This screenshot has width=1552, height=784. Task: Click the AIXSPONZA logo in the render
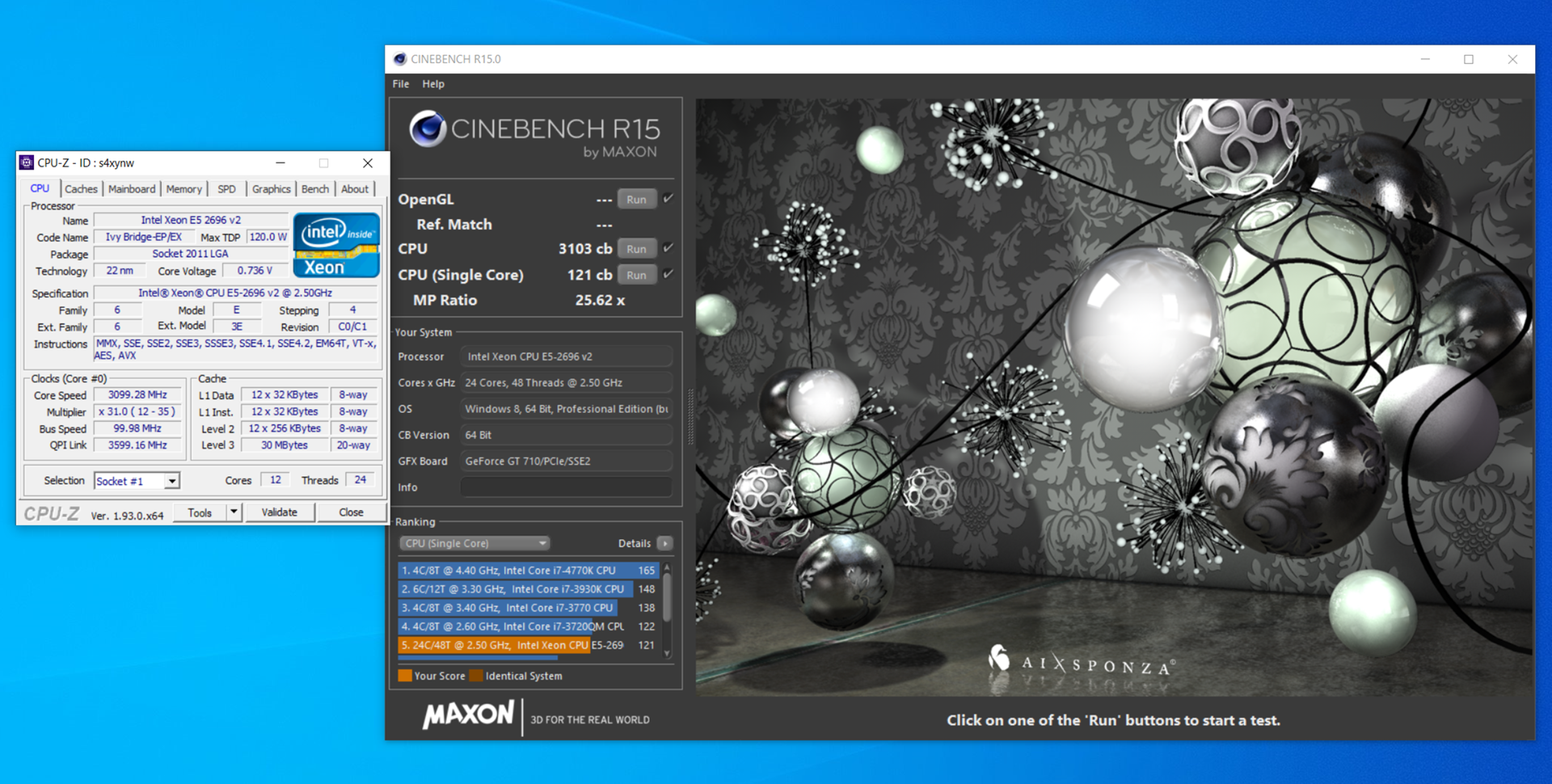(x=1082, y=662)
